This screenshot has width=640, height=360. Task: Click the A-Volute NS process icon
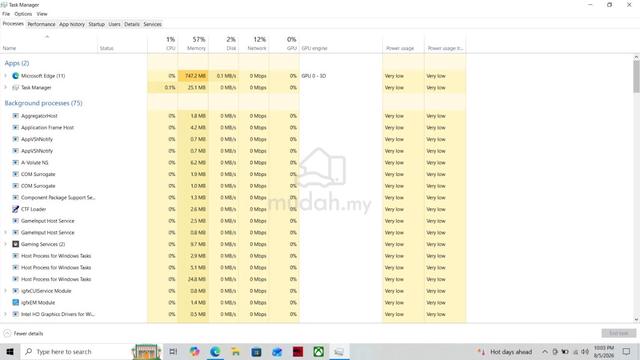pos(16,162)
